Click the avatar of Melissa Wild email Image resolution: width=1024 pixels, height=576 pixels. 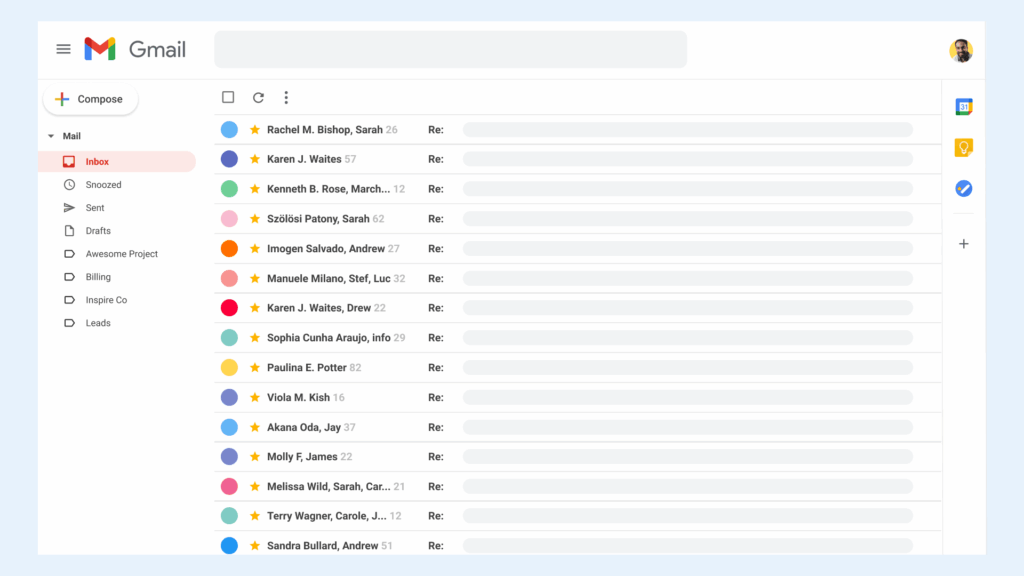point(229,487)
